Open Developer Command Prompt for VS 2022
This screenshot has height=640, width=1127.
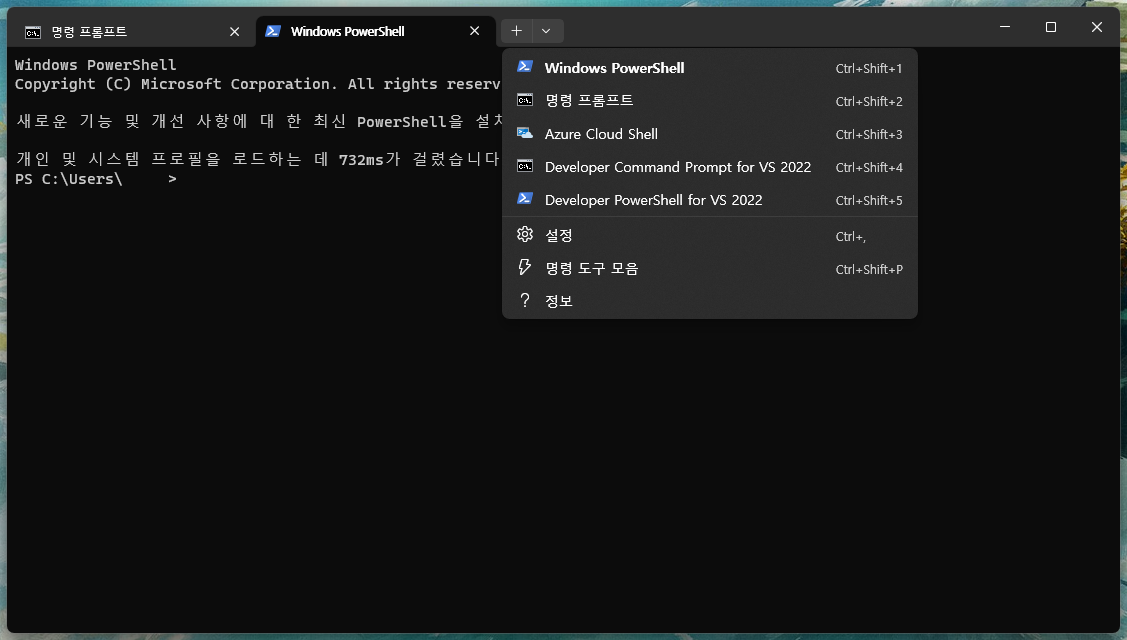click(709, 167)
